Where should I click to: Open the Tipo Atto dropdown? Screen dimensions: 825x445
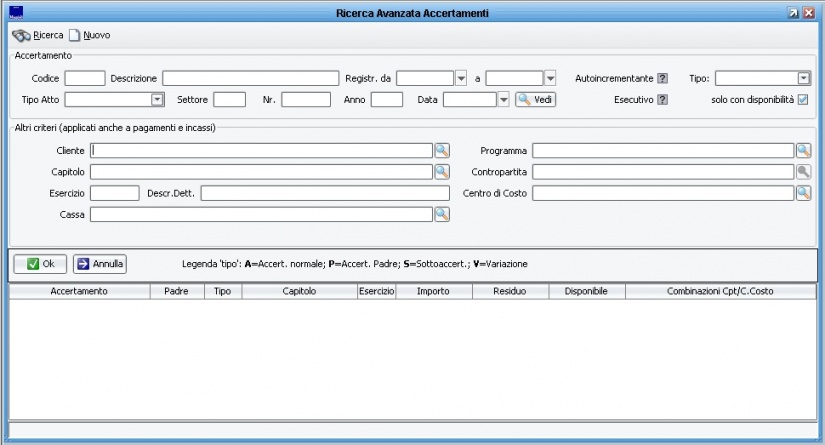pos(157,99)
